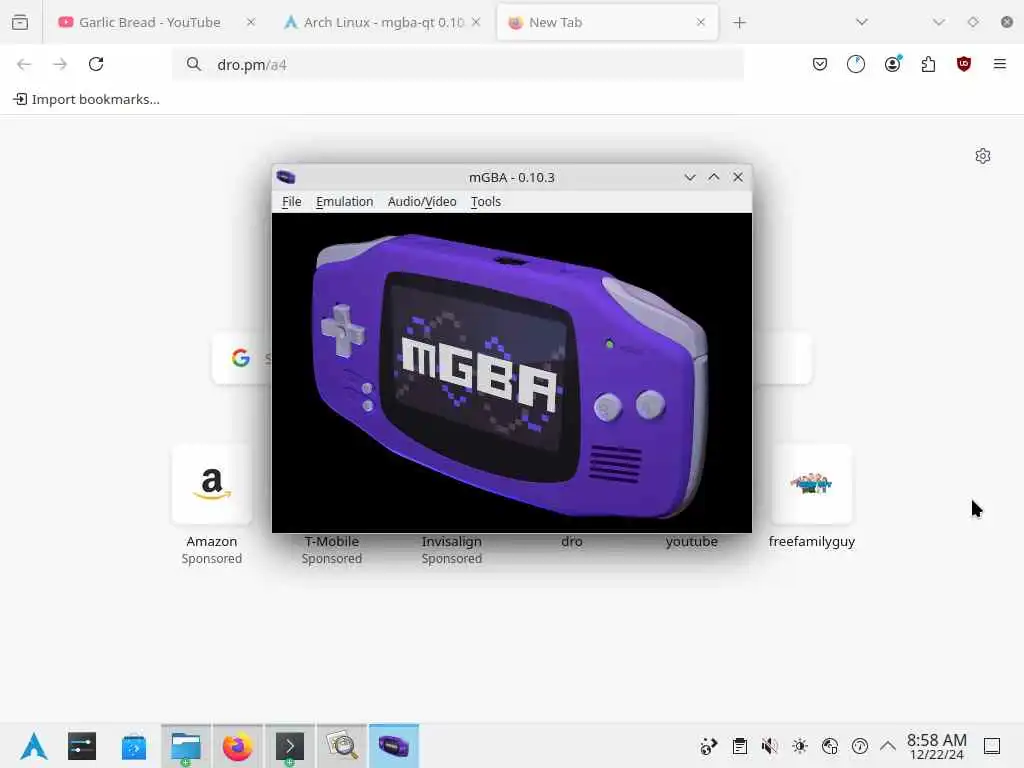
Task: Select the mGBA taskbar entry
Action: click(394, 746)
